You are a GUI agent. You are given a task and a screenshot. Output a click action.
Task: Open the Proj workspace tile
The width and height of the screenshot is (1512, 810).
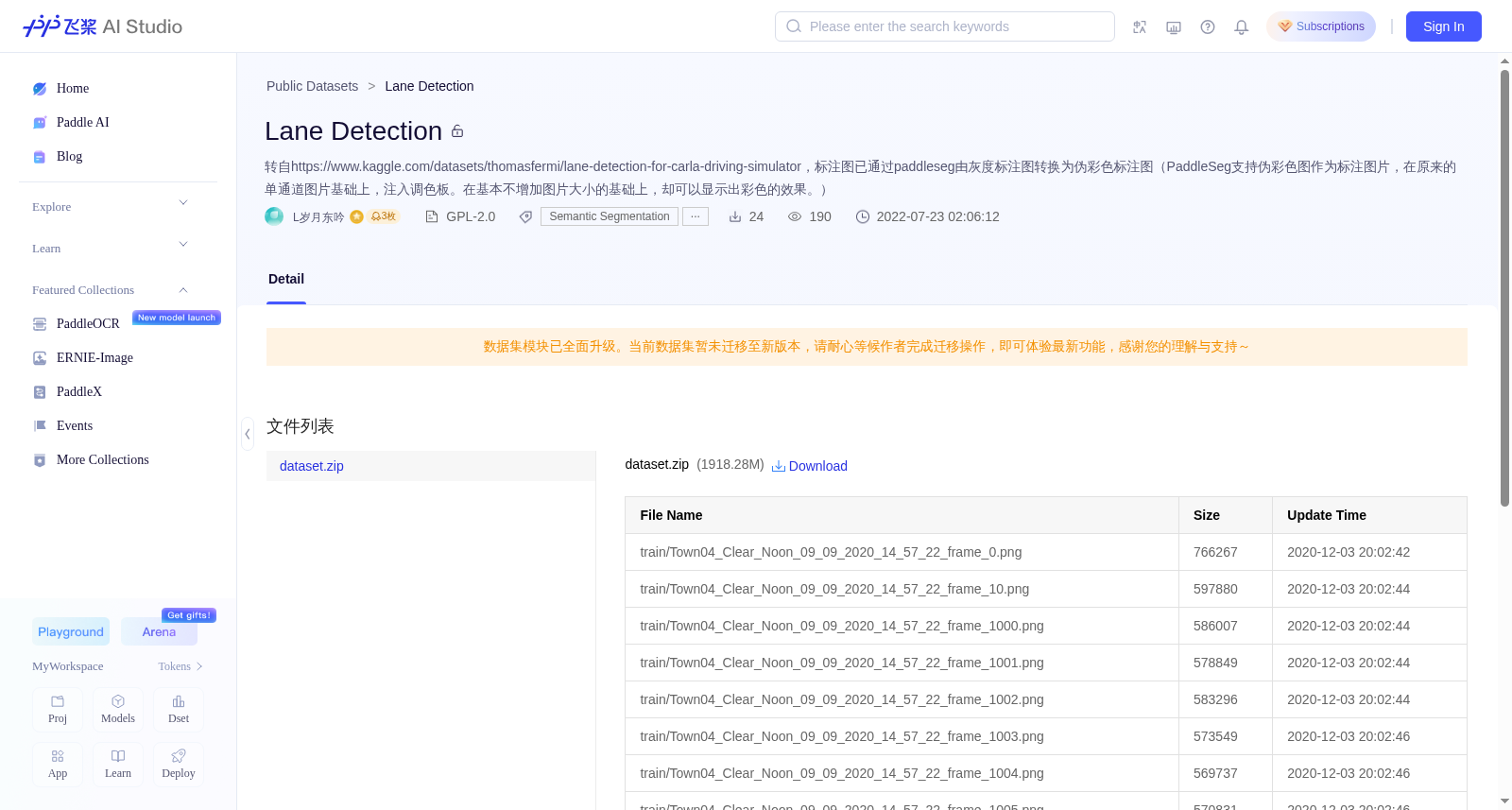point(58,710)
